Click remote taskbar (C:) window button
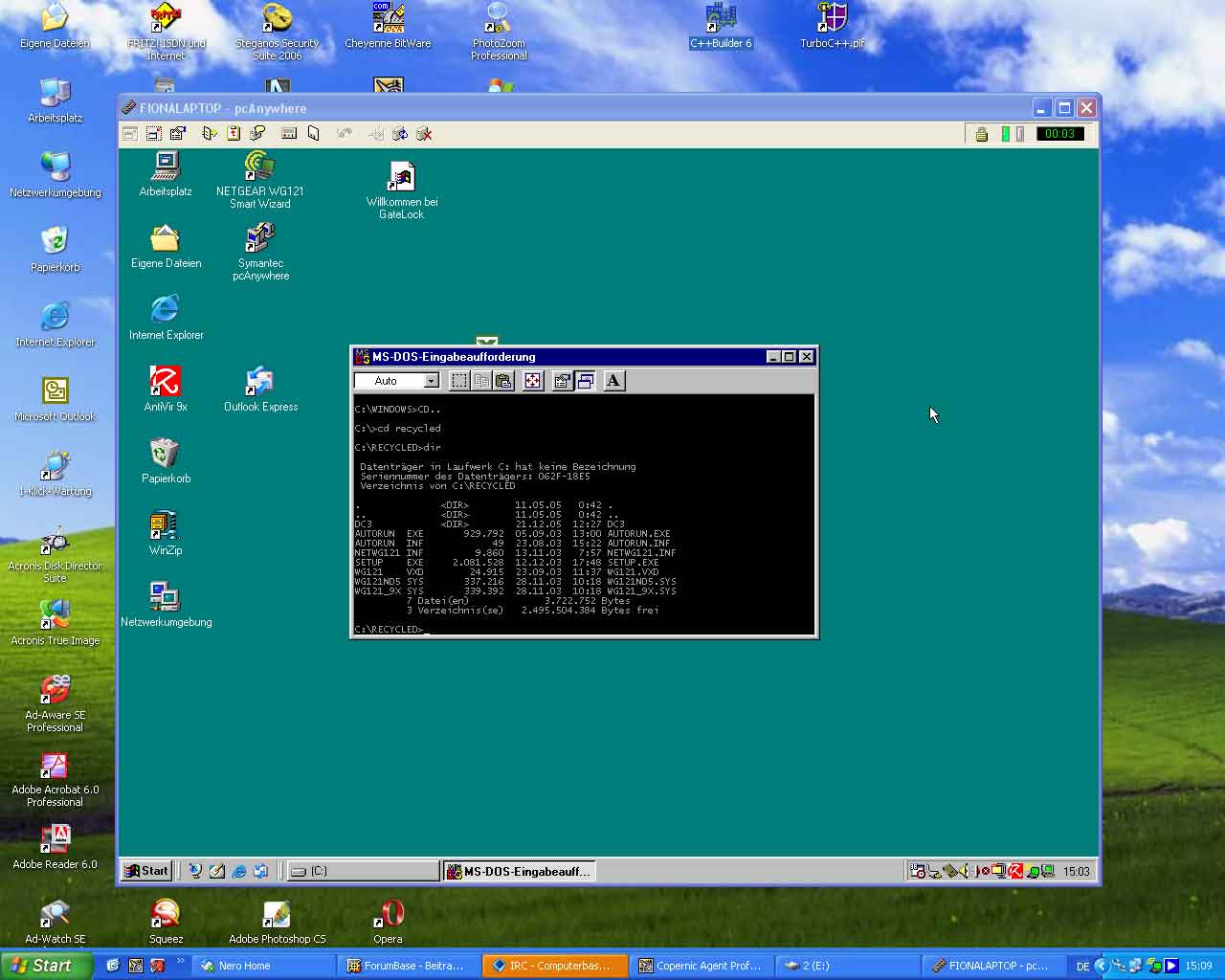 pyautogui.click(x=363, y=871)
